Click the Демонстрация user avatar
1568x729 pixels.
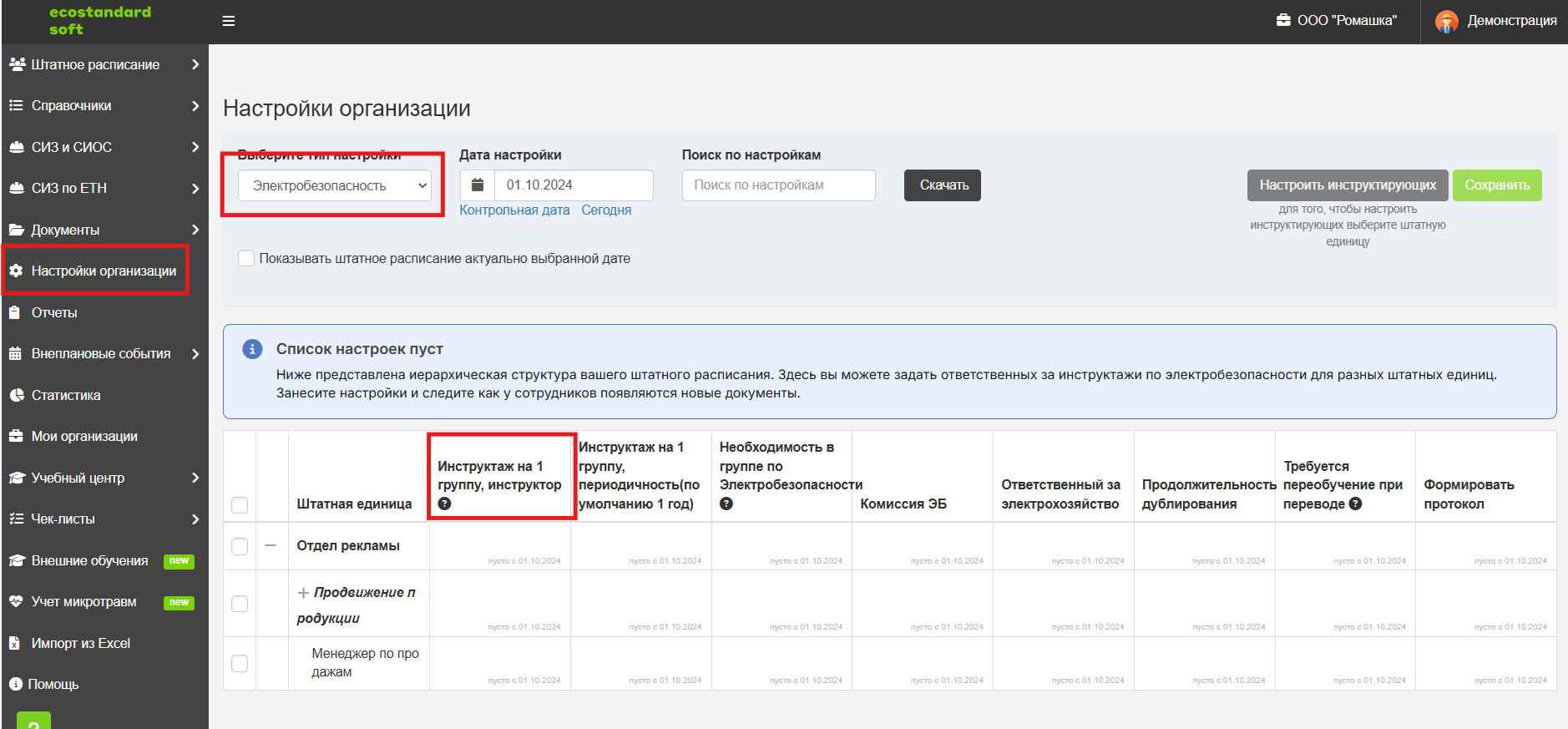pyautogui.click(x=1447, y=22)
